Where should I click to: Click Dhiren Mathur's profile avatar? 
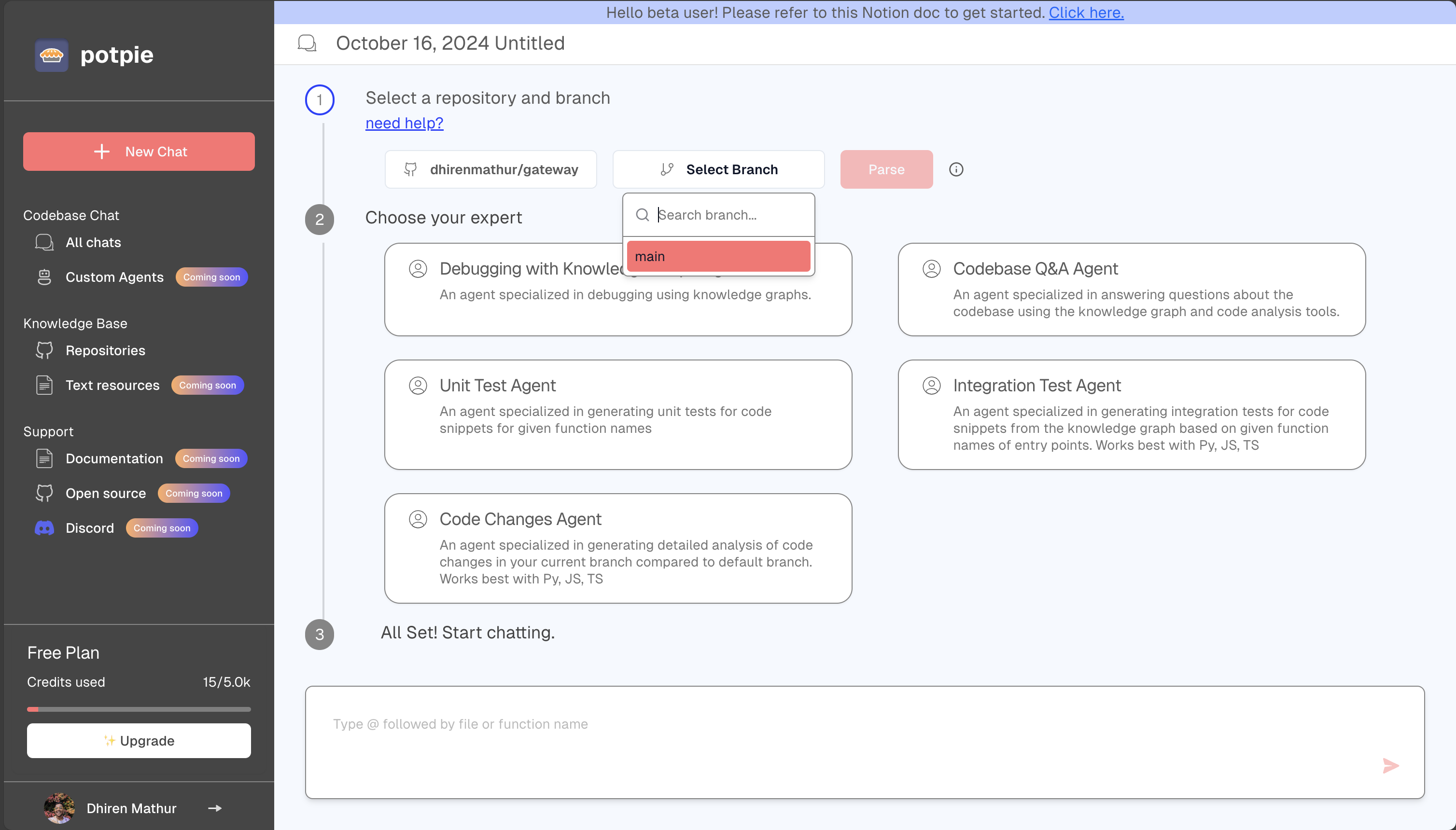click(x=59, y=808)
